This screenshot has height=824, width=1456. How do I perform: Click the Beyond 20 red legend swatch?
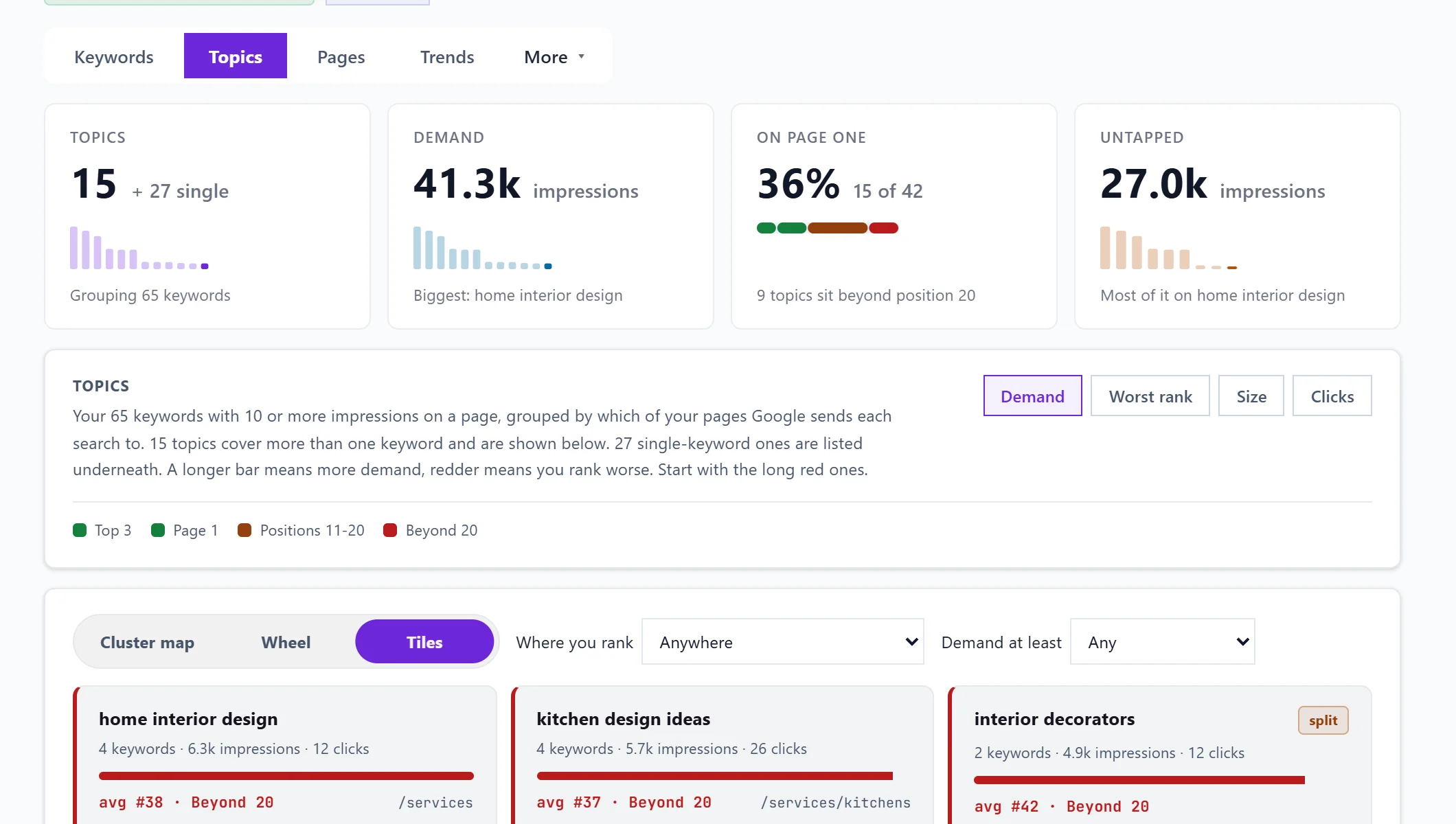point(390,530)
